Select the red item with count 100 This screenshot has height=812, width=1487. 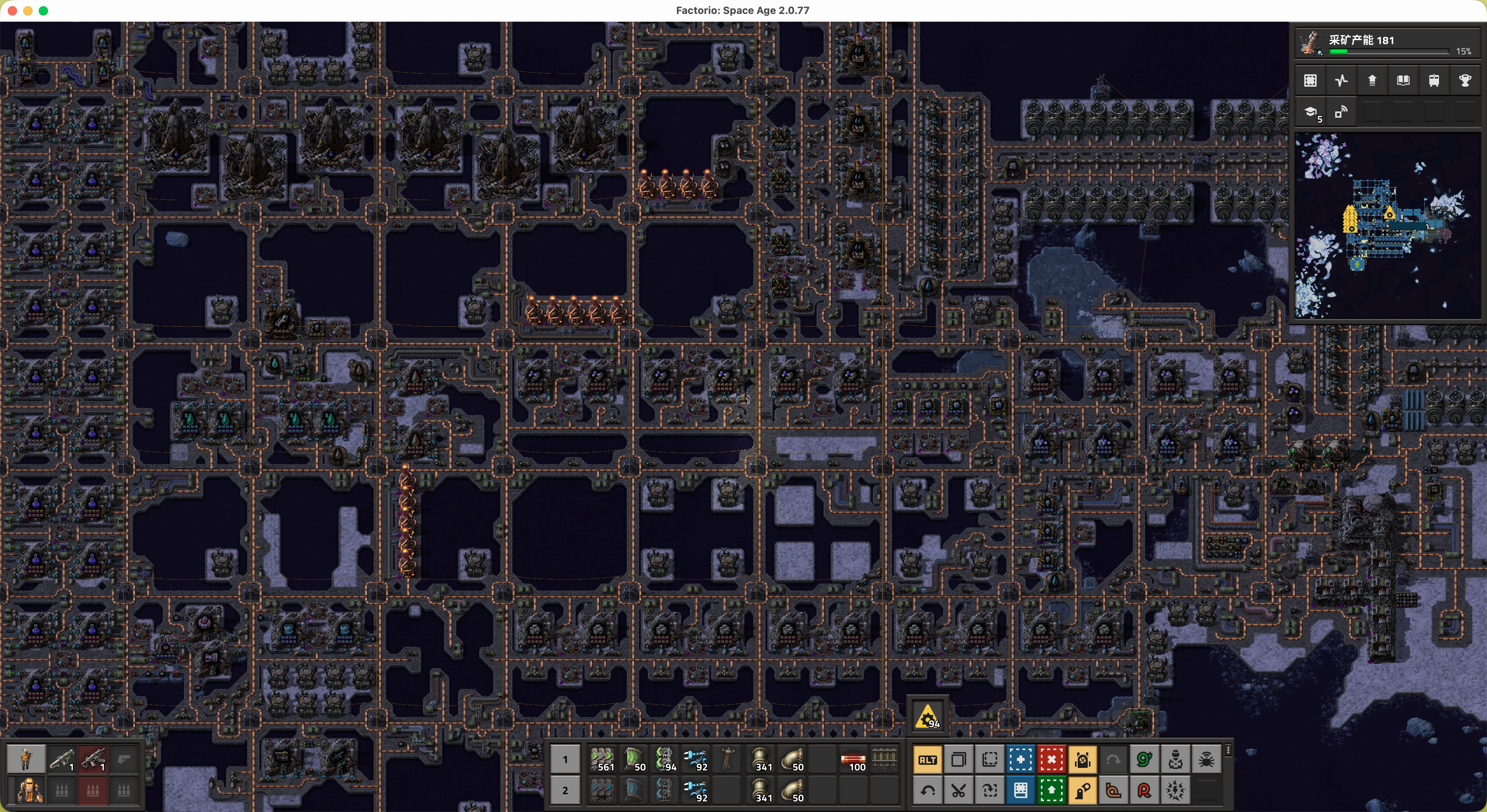853,759
